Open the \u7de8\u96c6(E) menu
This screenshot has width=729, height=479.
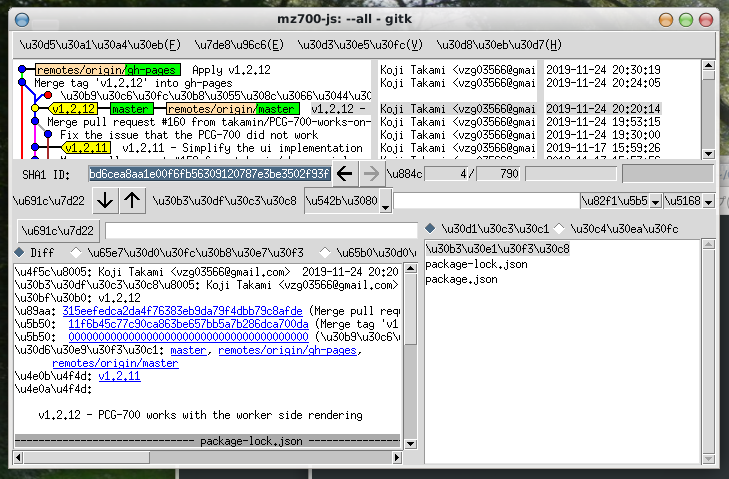click(239, 45)
